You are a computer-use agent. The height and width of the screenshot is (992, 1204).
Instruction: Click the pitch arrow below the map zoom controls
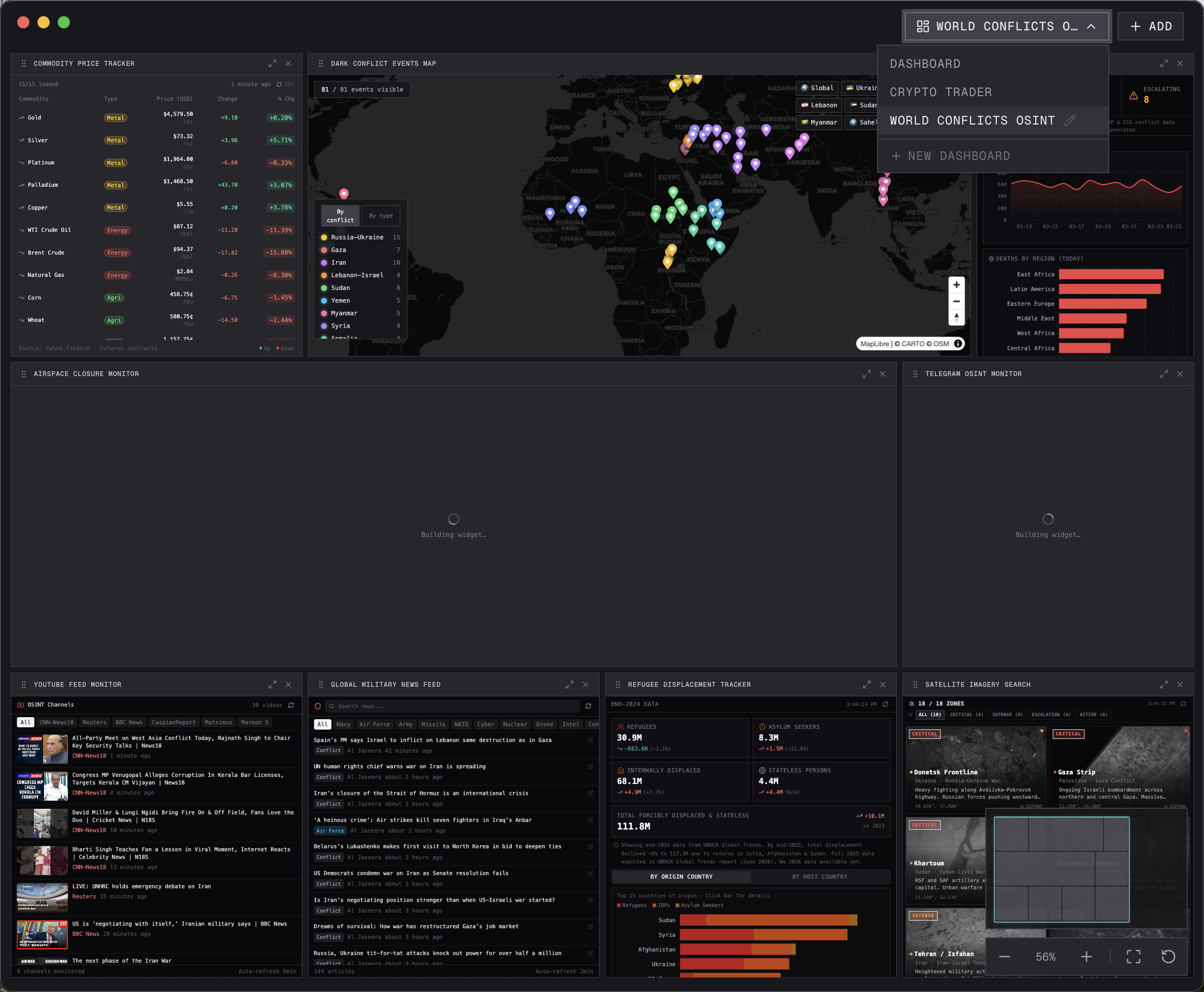[x=956, y=318]
